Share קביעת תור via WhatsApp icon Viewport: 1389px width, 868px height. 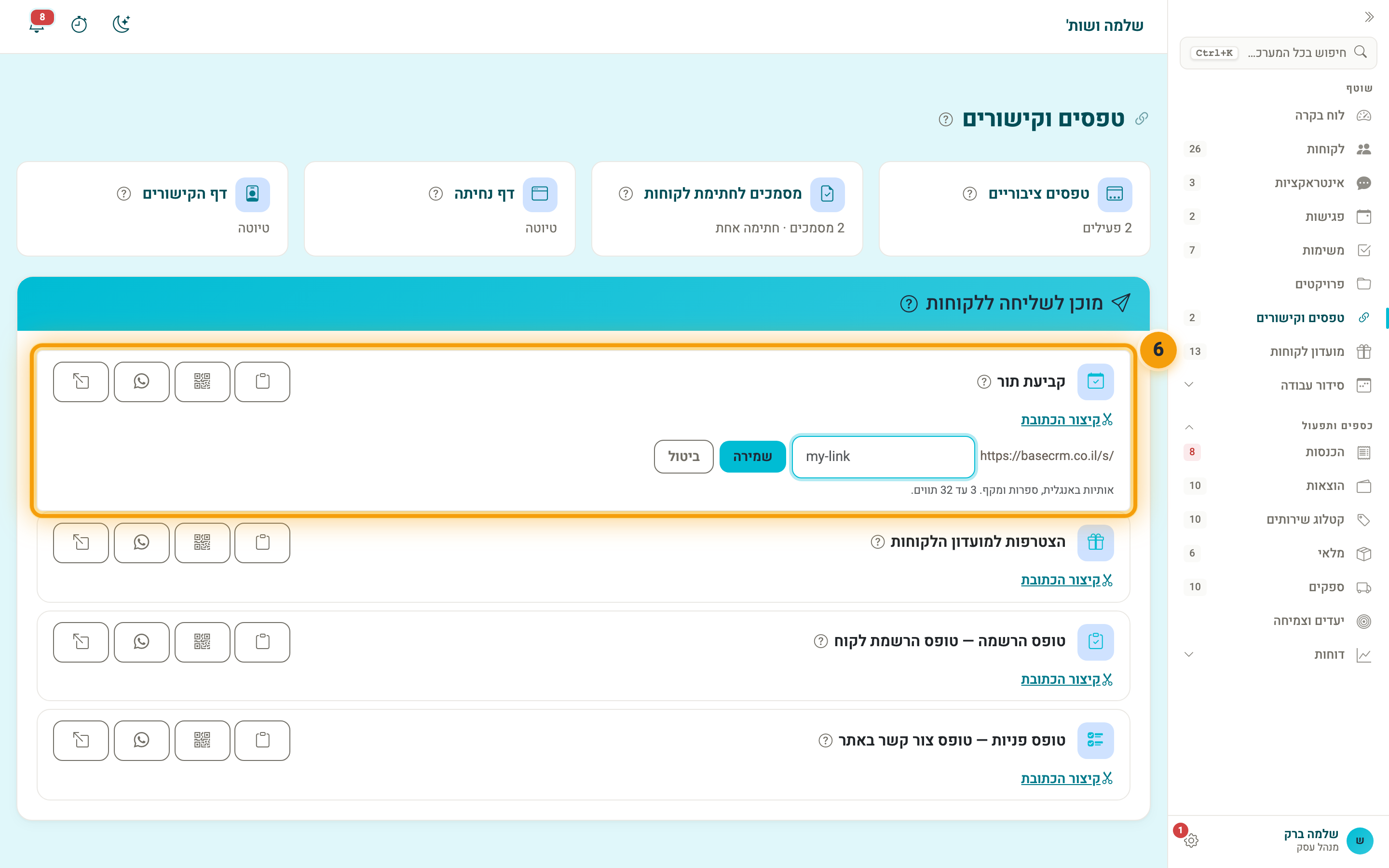click(141, 382)
